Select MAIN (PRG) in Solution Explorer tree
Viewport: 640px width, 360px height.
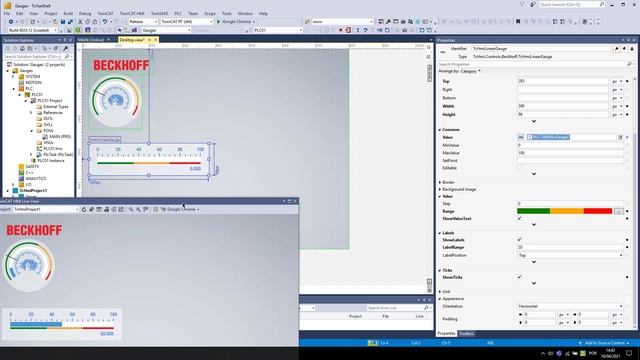pos(60,137)
